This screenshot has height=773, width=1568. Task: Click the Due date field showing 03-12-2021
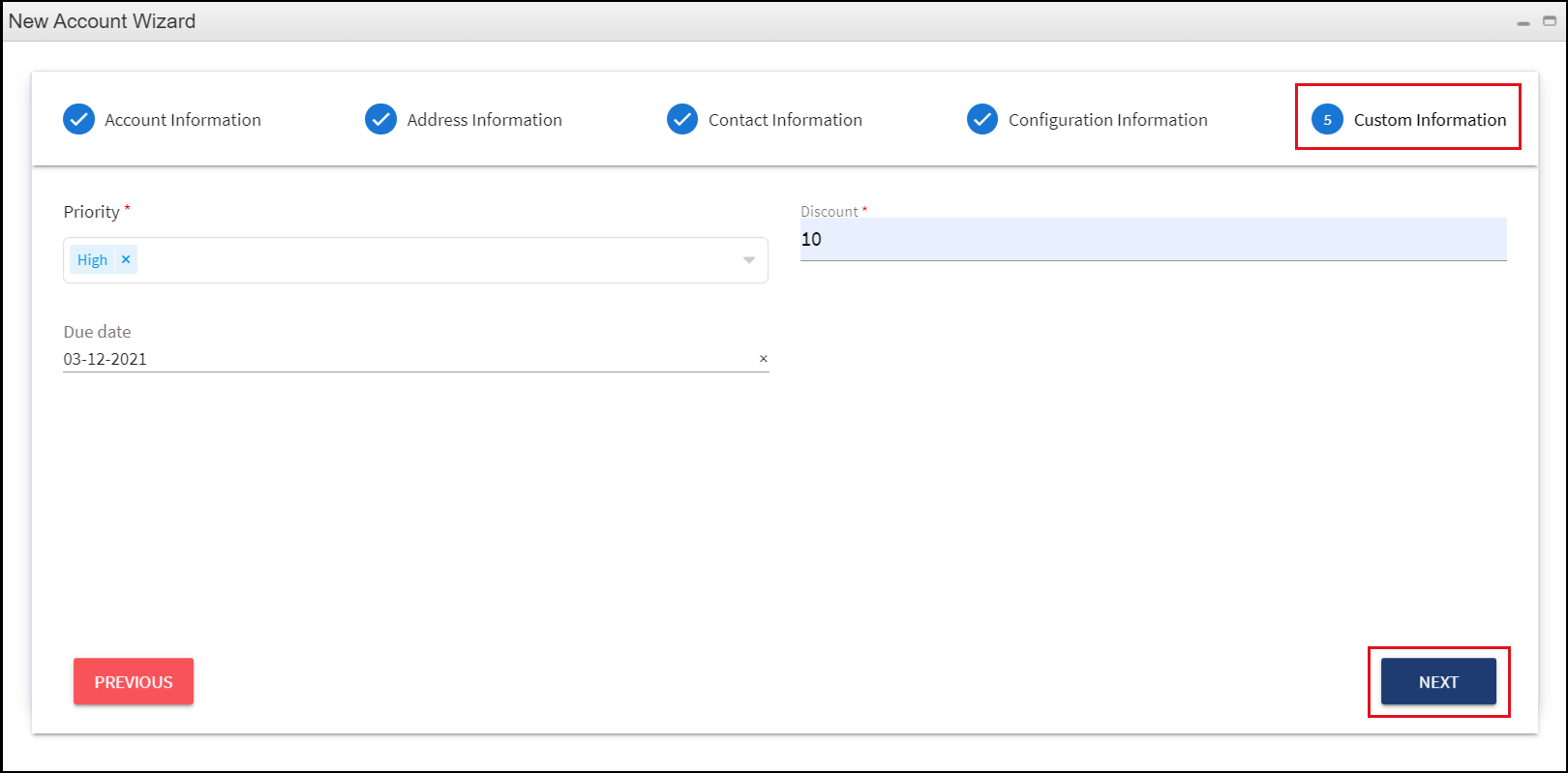(x=415, y=359)
